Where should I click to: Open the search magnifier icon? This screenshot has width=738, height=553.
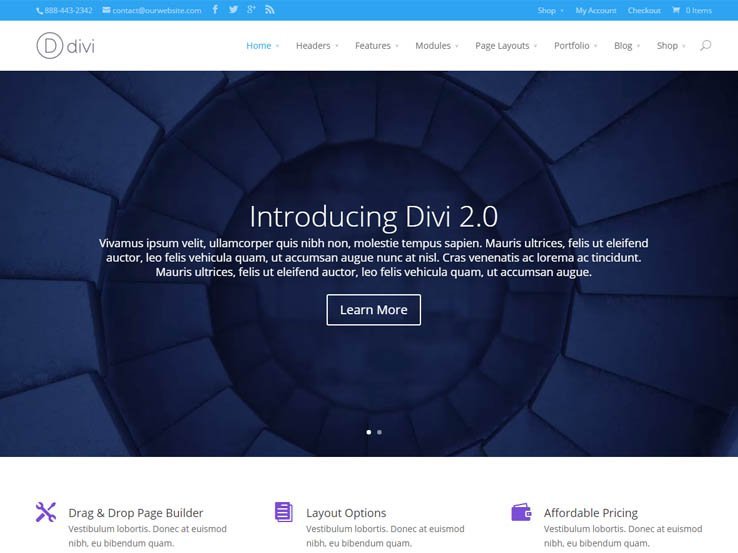[705, 45]
